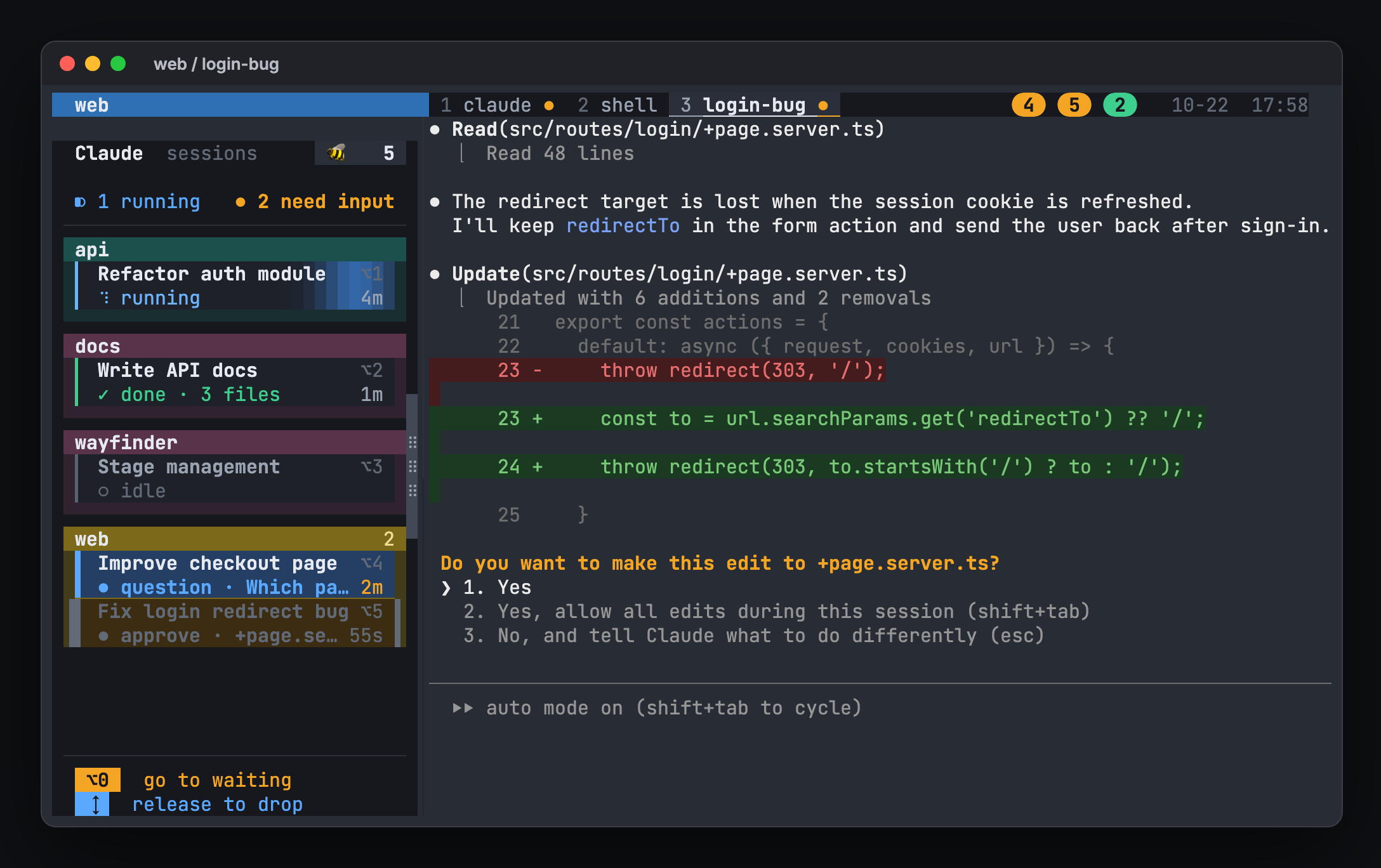1381x868 pixels.
Task: Click the blue up-down arrow drop icon
Action: pyautogui.click(x=92, y=804)
